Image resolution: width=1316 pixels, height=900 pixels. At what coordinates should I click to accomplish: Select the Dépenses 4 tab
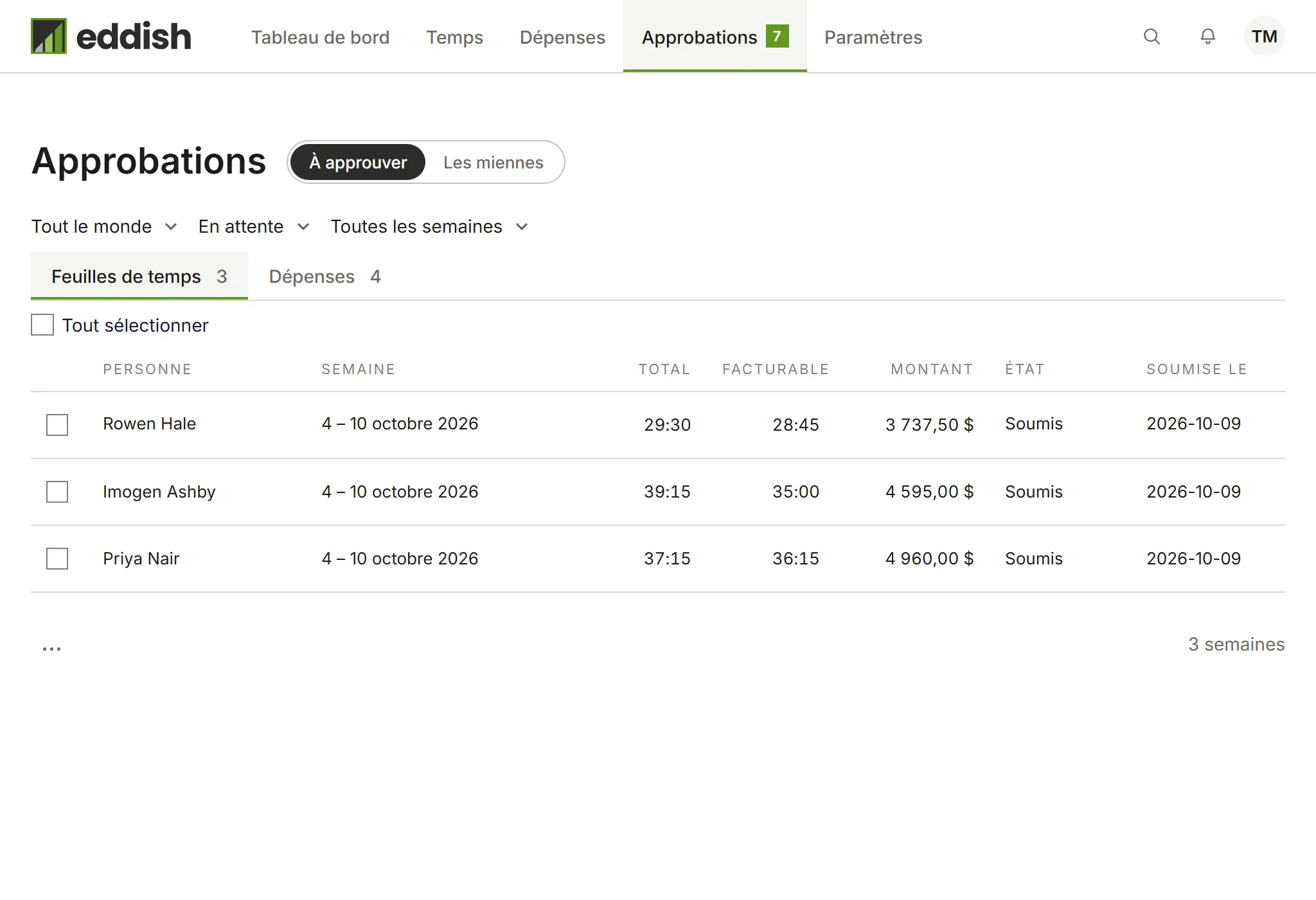coord(325,276)
